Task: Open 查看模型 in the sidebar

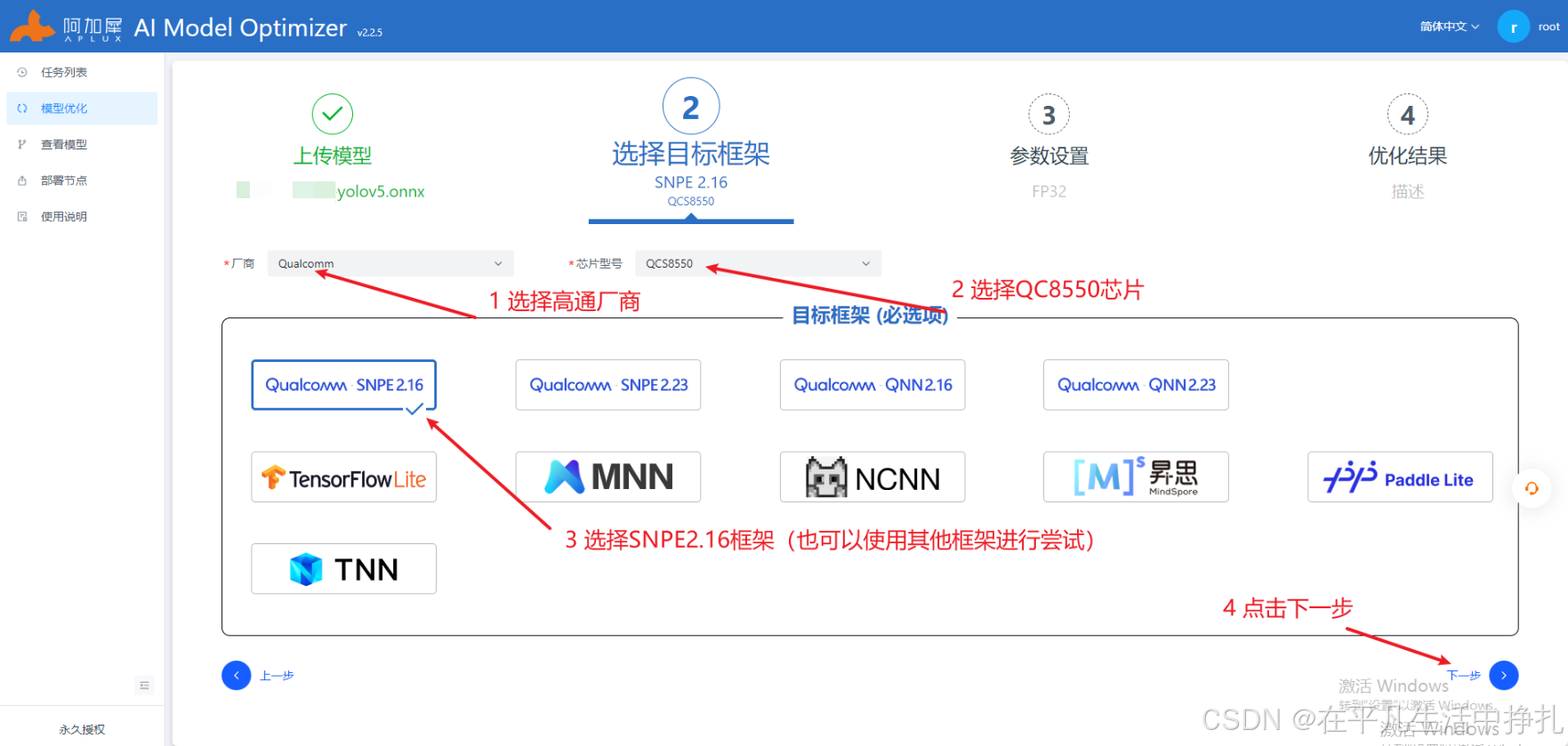Action: point(82,144)
